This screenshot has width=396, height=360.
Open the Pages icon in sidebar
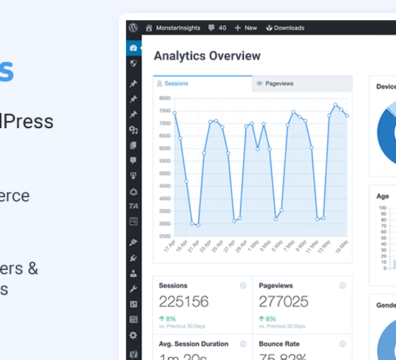[133, 145]
